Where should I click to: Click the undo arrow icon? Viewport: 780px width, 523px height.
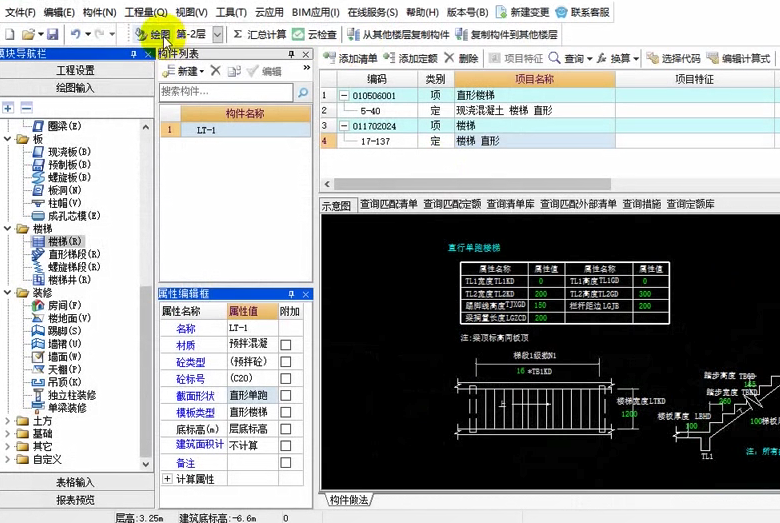(76, 34)
